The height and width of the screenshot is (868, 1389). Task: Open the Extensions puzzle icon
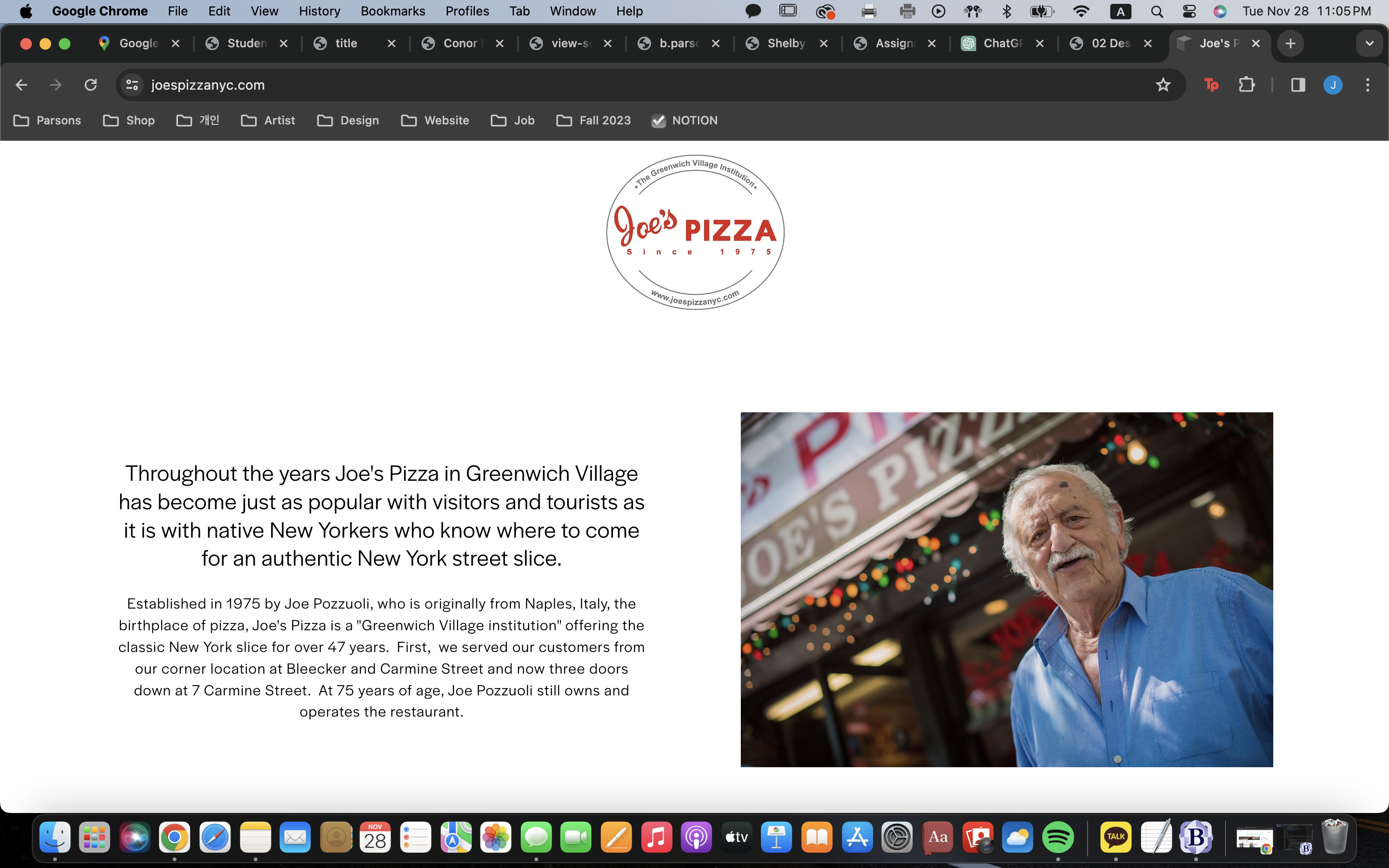(x=1246, y=85)
